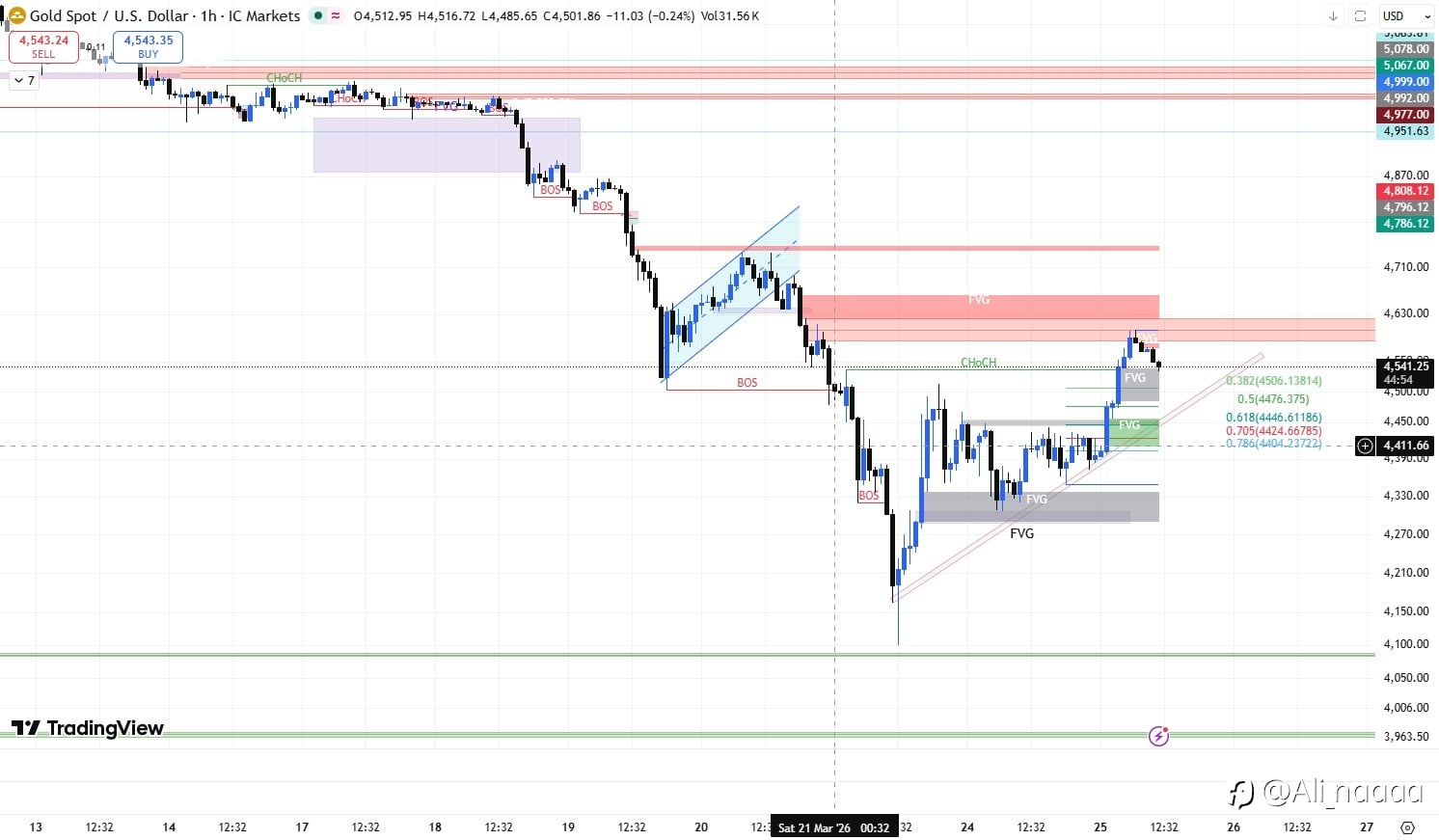Click the current price 4,541.25 label

1406,366
